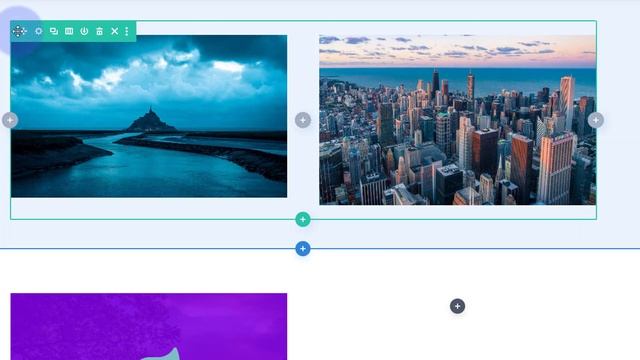Add new section with blue plus button

(x=303, y=249)
